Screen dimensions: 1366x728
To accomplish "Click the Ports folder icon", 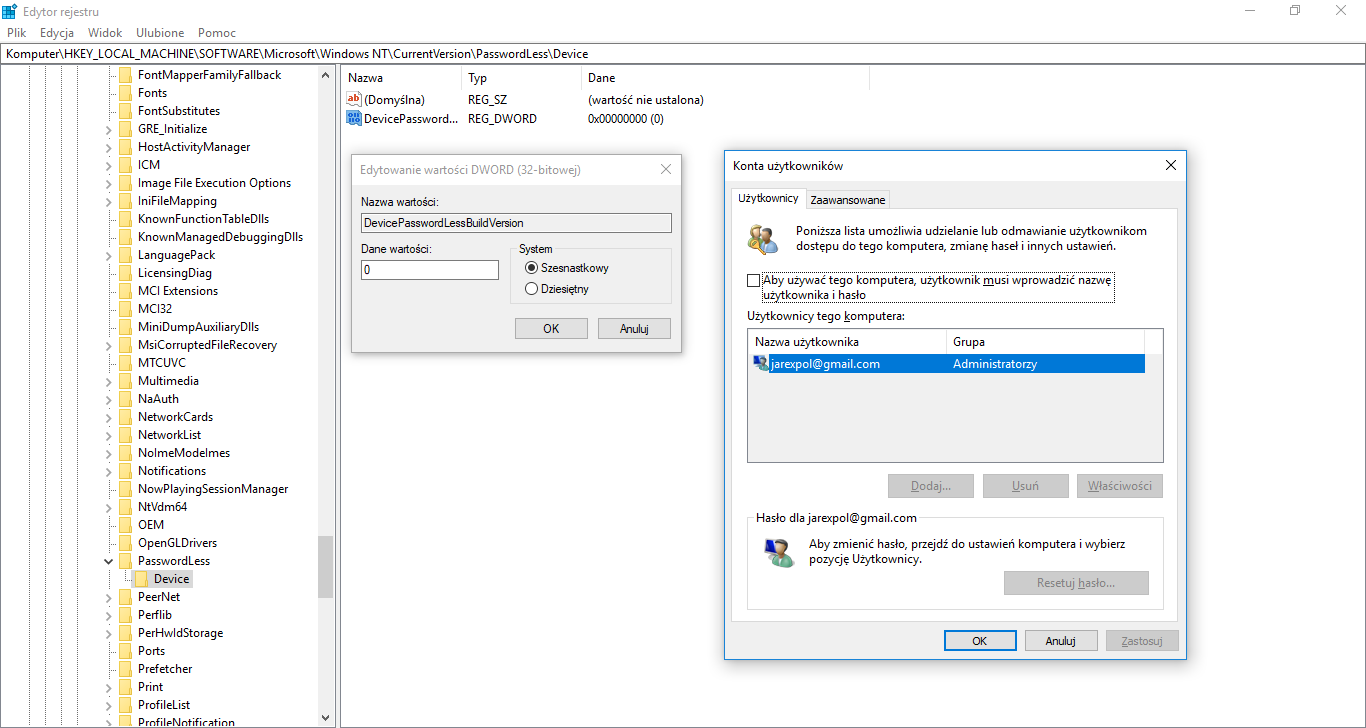I will pyautogui.click(x=125, y=651).
